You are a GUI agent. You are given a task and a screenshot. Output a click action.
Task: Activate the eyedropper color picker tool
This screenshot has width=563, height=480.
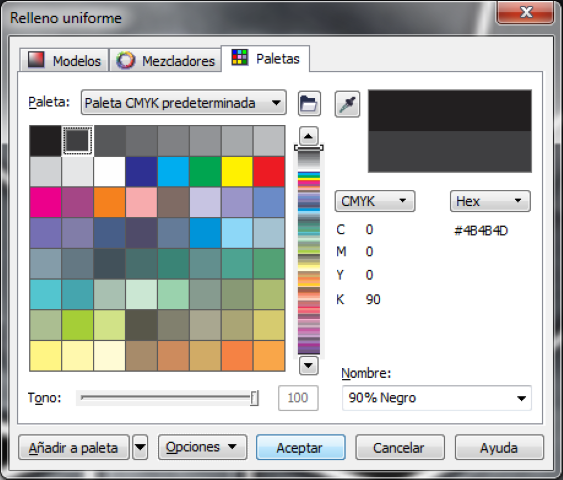pyautogui.click(x=347, y=104)
